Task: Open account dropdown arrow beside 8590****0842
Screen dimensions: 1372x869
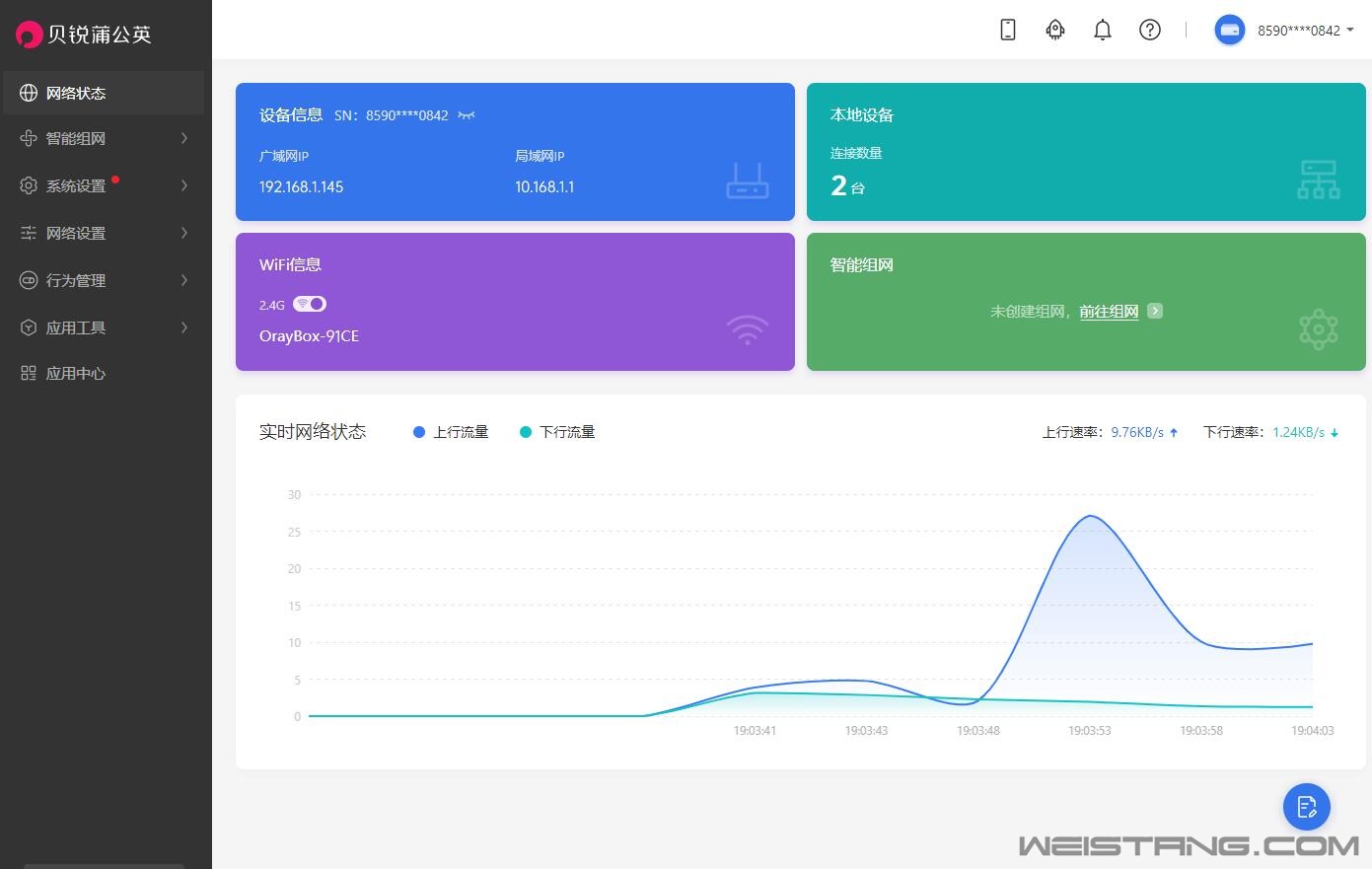Action: 1350,30
